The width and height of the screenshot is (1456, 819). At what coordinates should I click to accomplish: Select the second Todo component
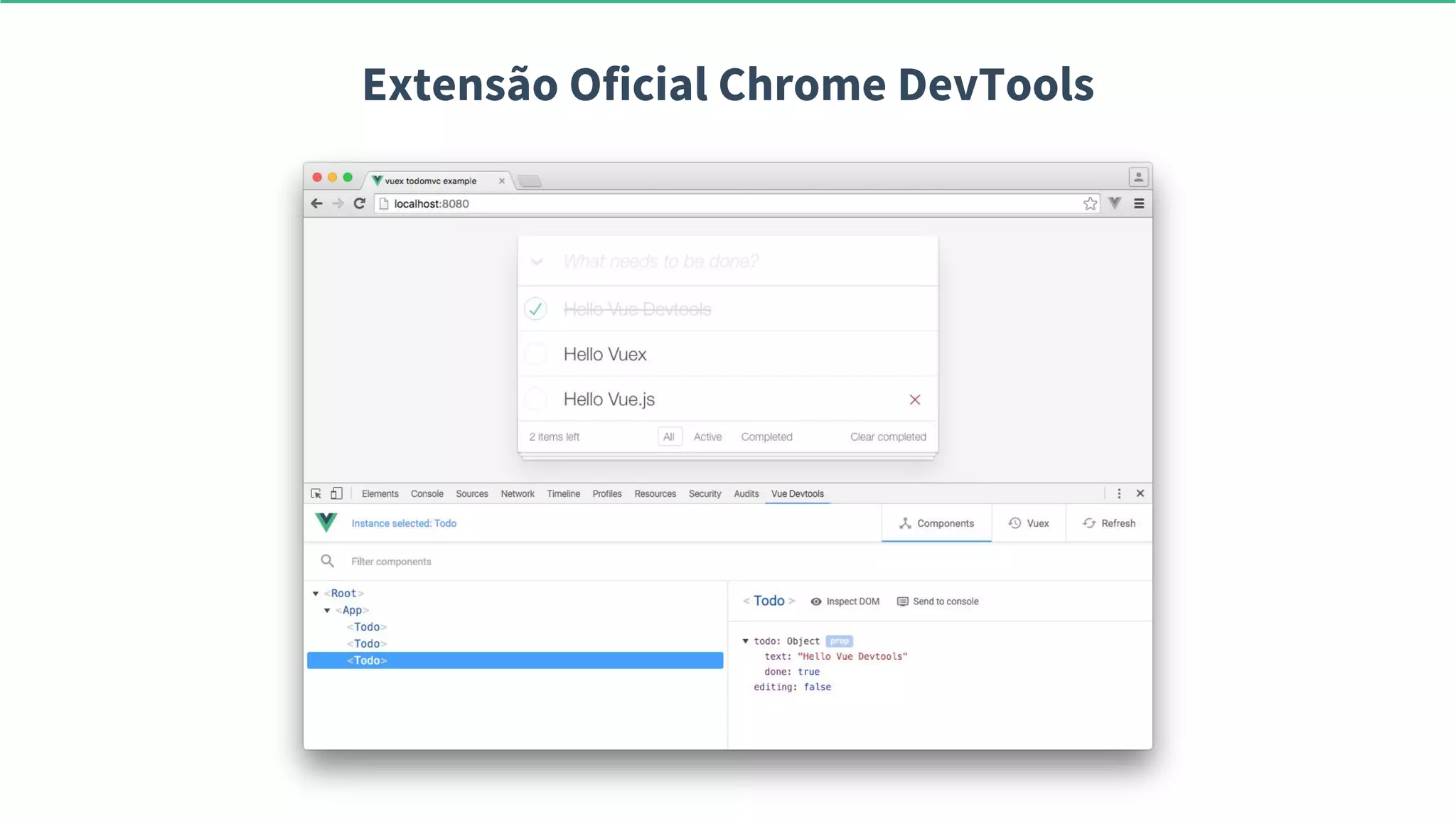(x=367, y=644)
